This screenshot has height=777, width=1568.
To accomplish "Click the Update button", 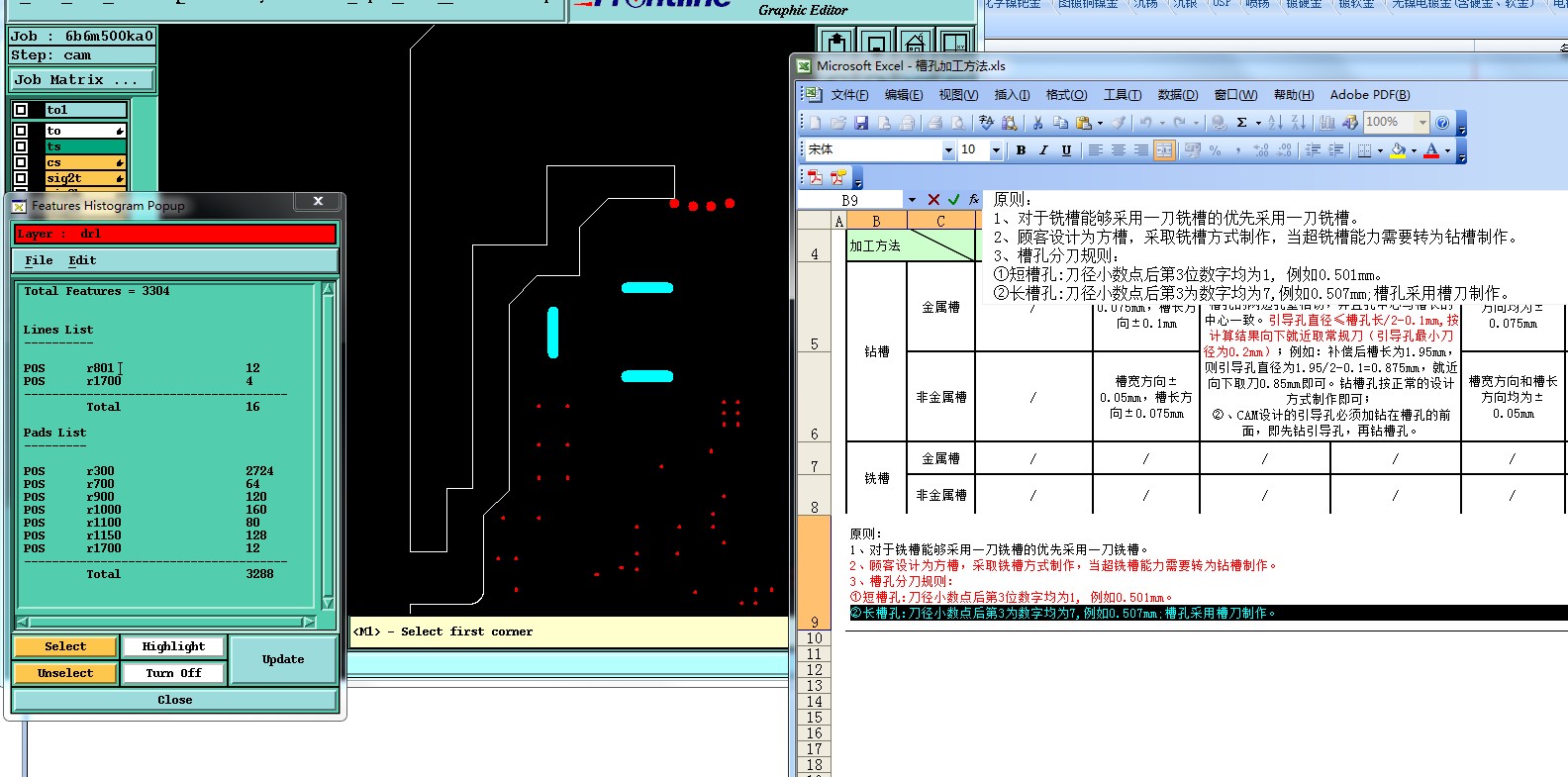I will 283,659.
